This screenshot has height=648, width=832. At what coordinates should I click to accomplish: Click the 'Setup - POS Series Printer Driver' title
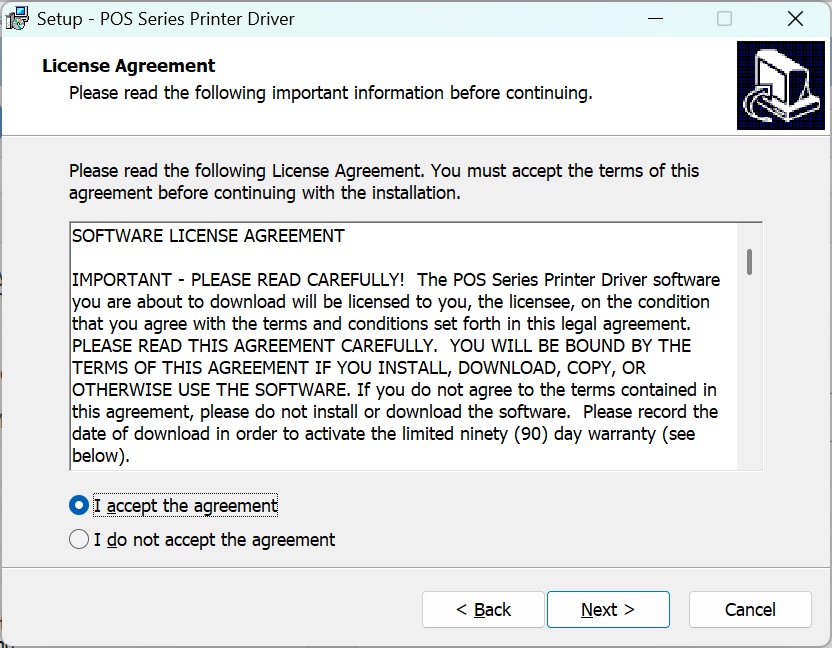pos(166,19)
